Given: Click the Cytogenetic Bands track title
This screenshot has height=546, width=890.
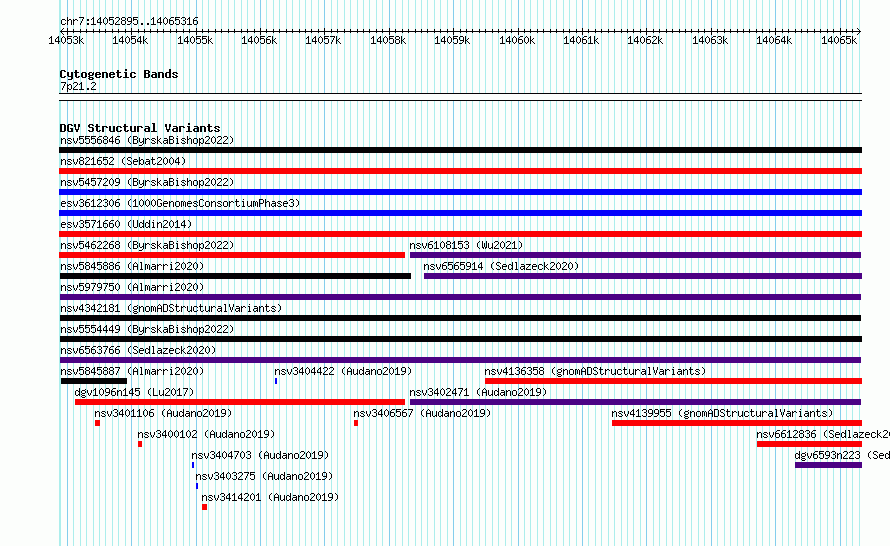Looking at the screenshot, I should [119, 74].
